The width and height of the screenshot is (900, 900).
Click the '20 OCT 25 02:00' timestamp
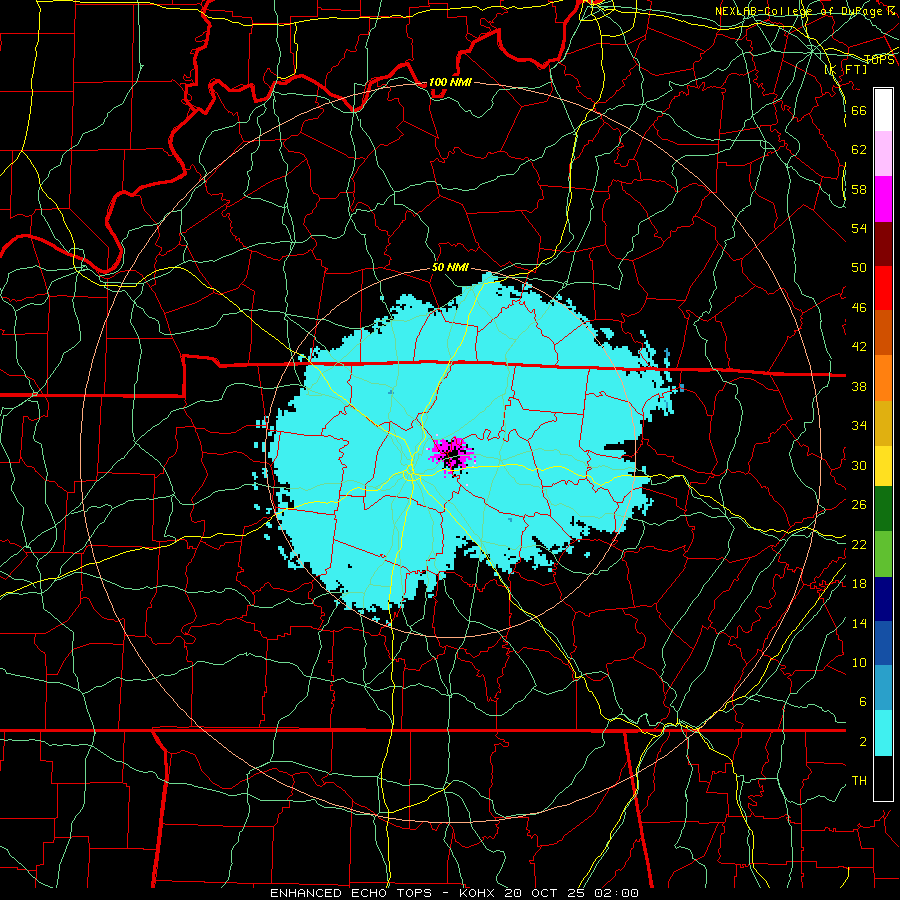(x=571, y=893)
